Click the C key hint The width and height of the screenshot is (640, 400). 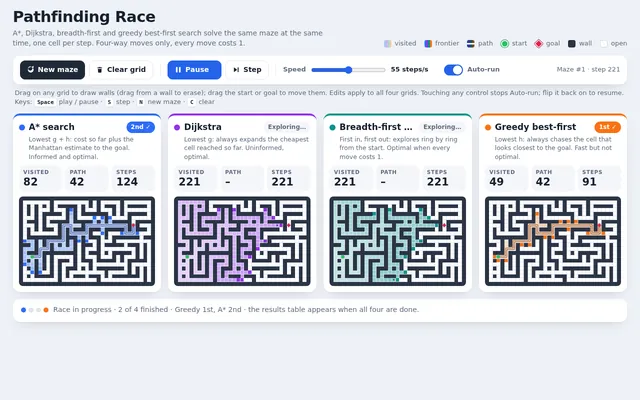tap(192, 102)
